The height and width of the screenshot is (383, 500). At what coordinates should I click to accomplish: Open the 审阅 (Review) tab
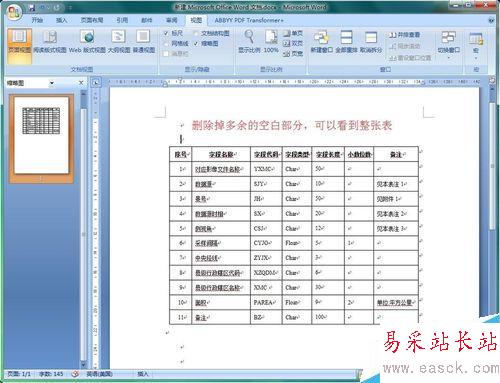172,20
